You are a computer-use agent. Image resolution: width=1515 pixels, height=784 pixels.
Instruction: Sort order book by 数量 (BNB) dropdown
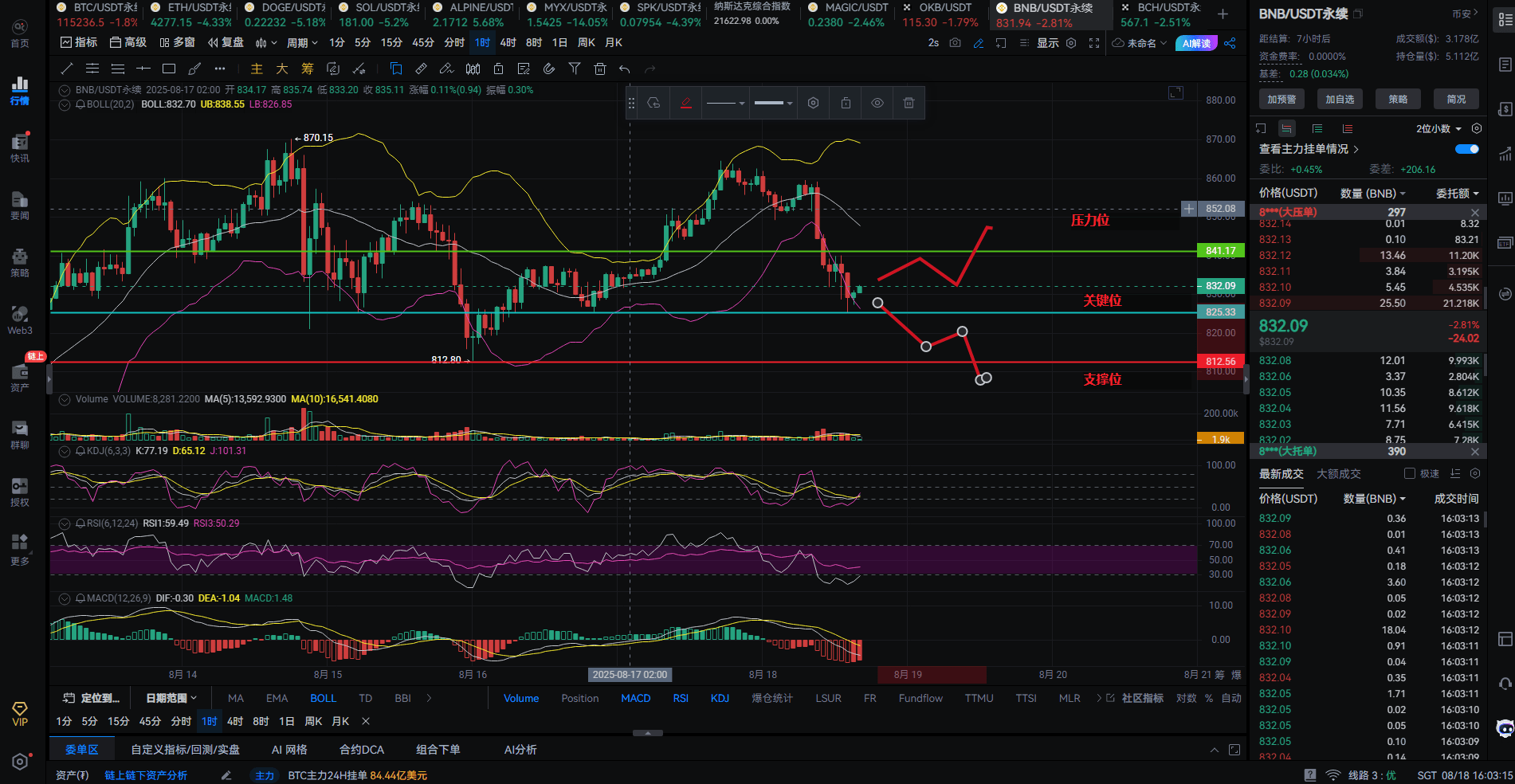point(1373,194)
